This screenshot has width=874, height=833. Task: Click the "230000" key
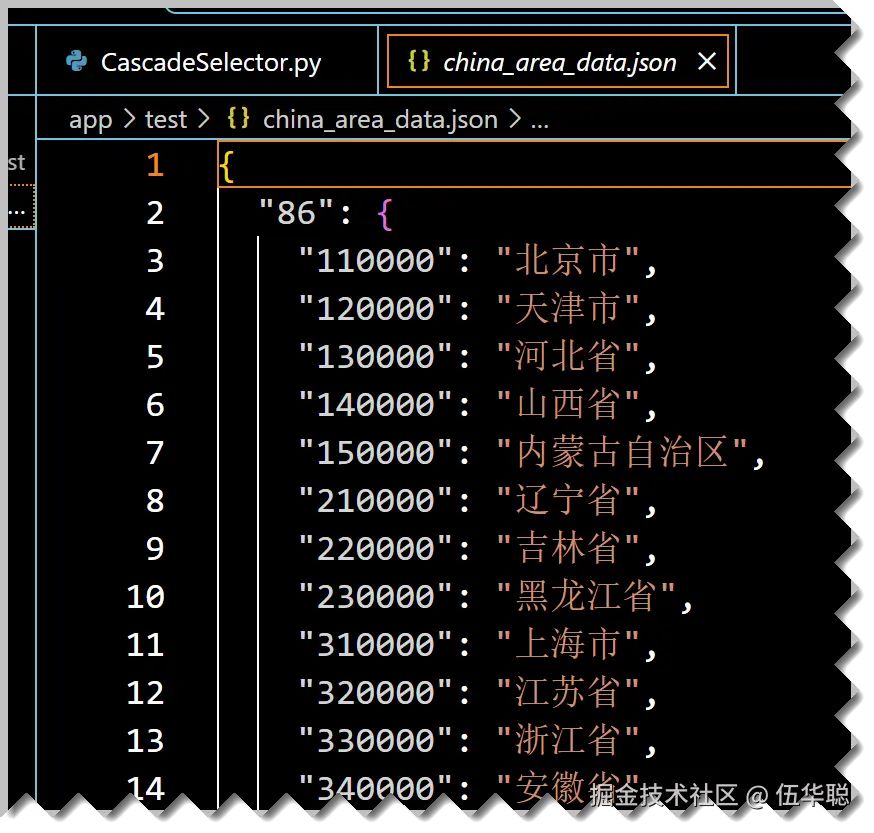coord(375,596)
